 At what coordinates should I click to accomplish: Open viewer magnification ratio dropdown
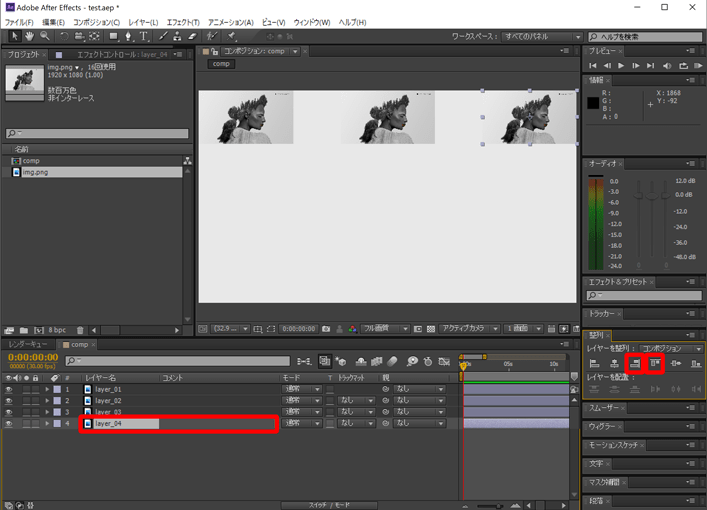[x=231, y=329]
